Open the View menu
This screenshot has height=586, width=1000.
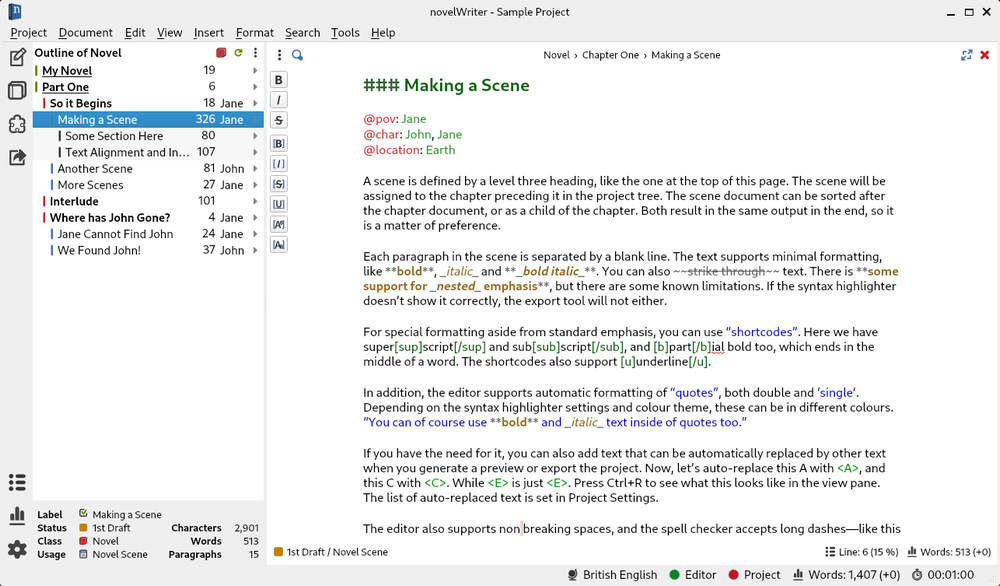click(x=170, y=33)
